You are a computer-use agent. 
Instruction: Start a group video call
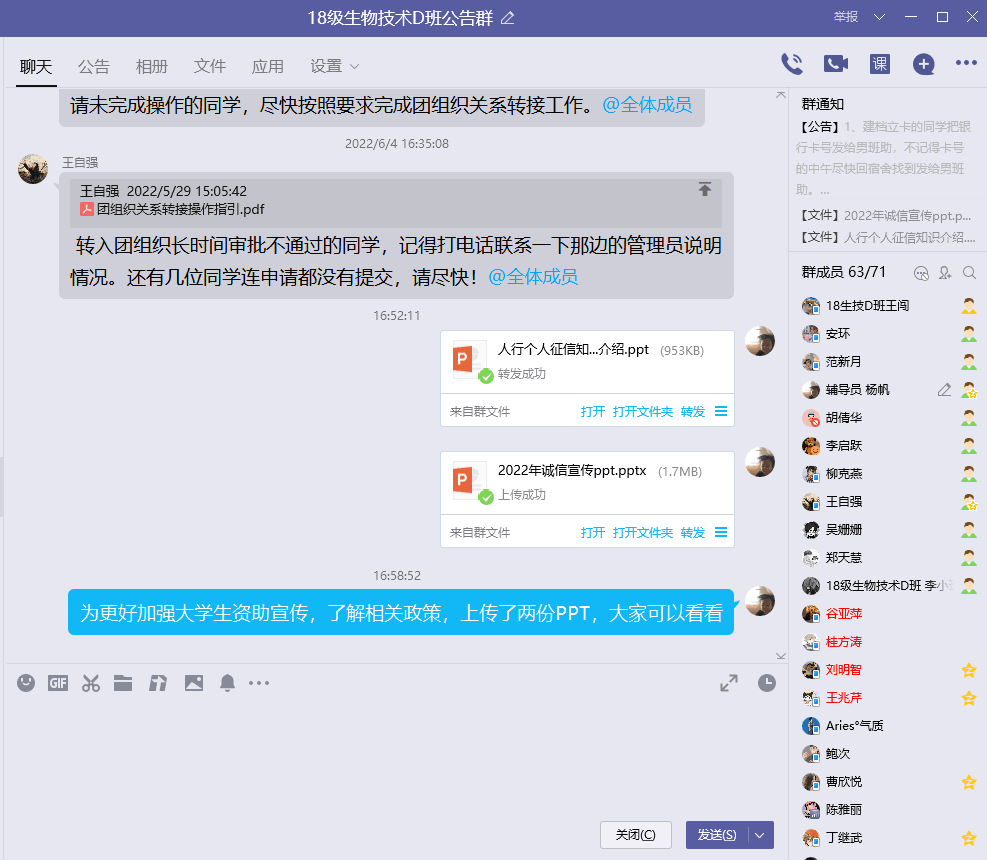pyautogui.click(x=835, y=64)
